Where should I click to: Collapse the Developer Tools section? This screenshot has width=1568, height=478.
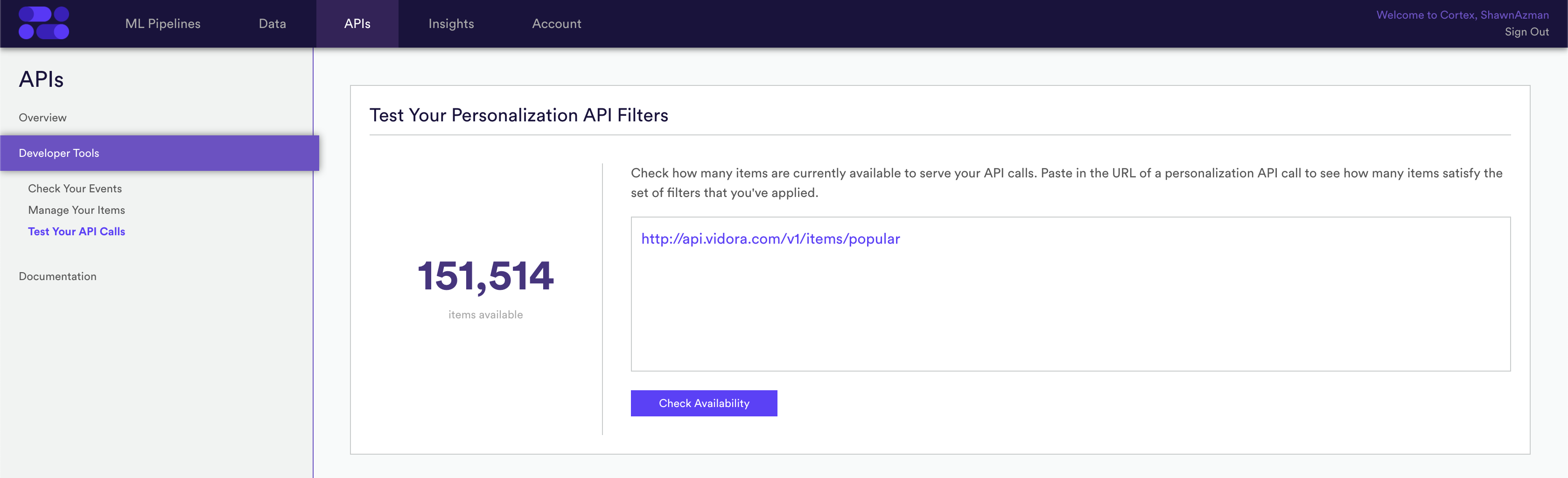[160, 153]
